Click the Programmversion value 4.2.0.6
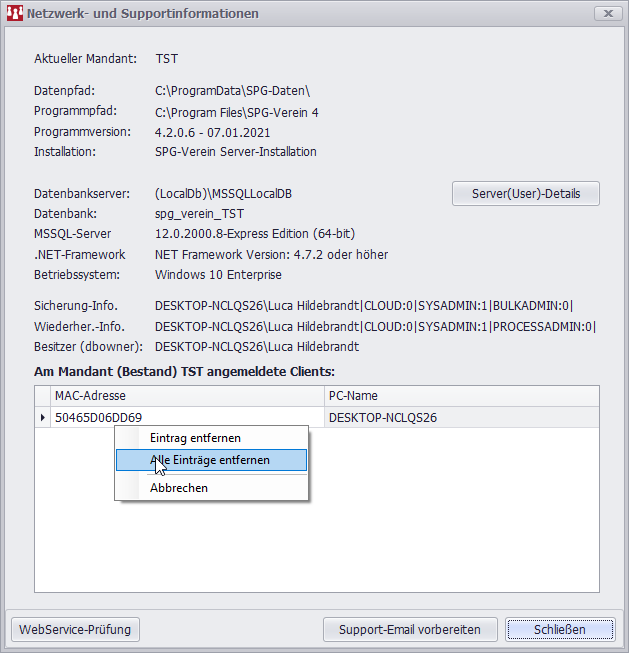The width and height of the screenshot is (629, 653). click(x=212, y=132)
